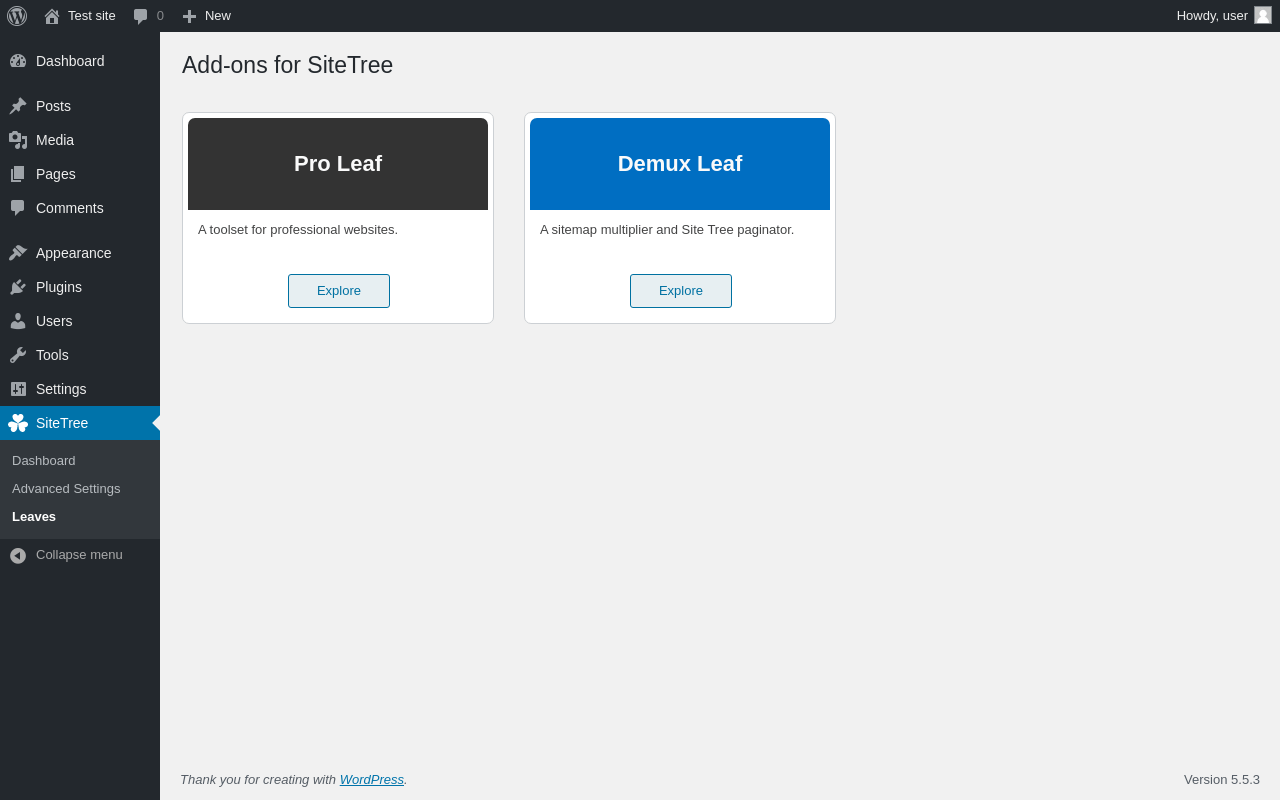Open SiteTree Dashboard submenu item
This screenshot has width=1280, height=800.
tap(44, 461)
